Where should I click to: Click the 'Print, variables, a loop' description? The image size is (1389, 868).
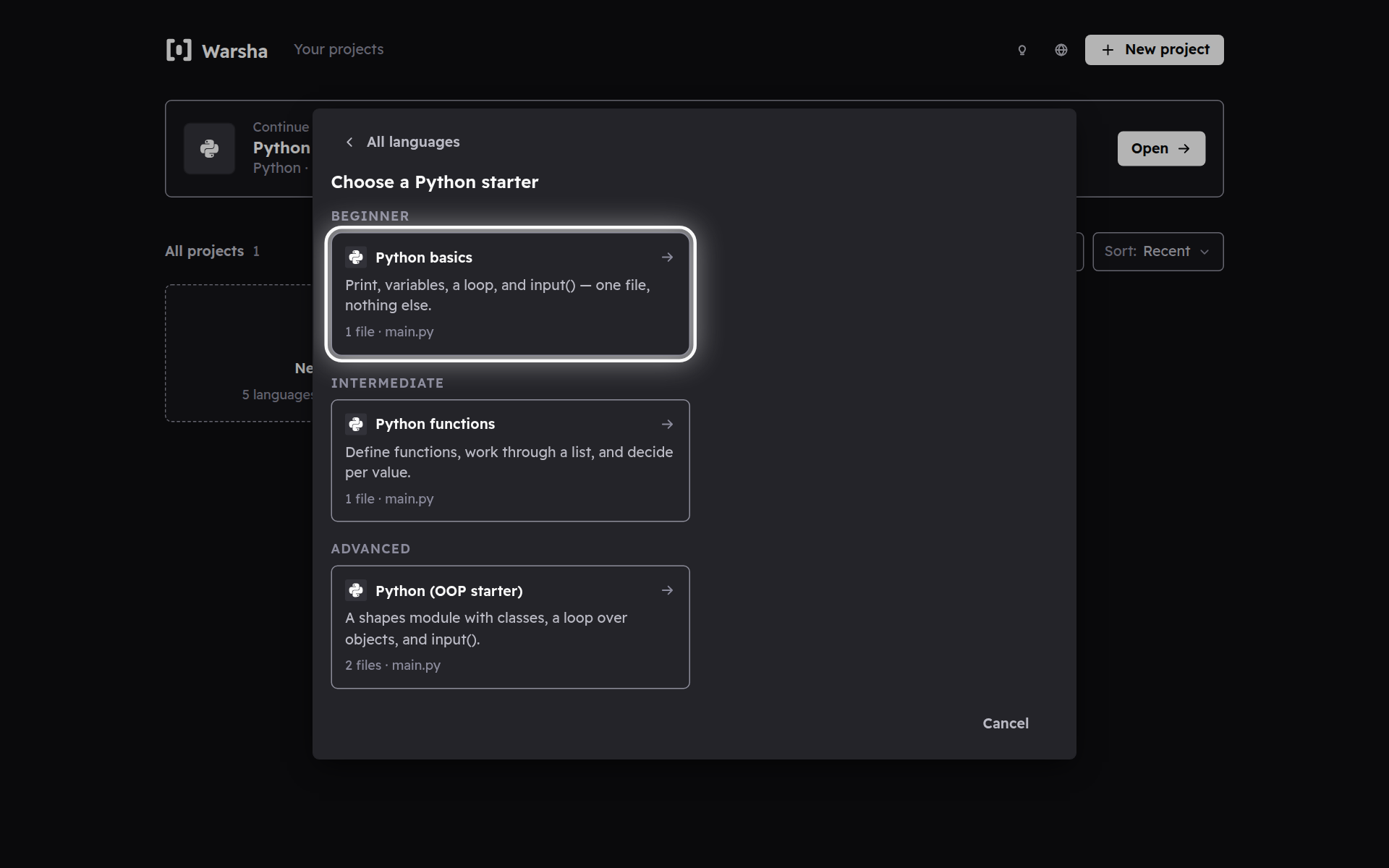(x=498, y=295)
